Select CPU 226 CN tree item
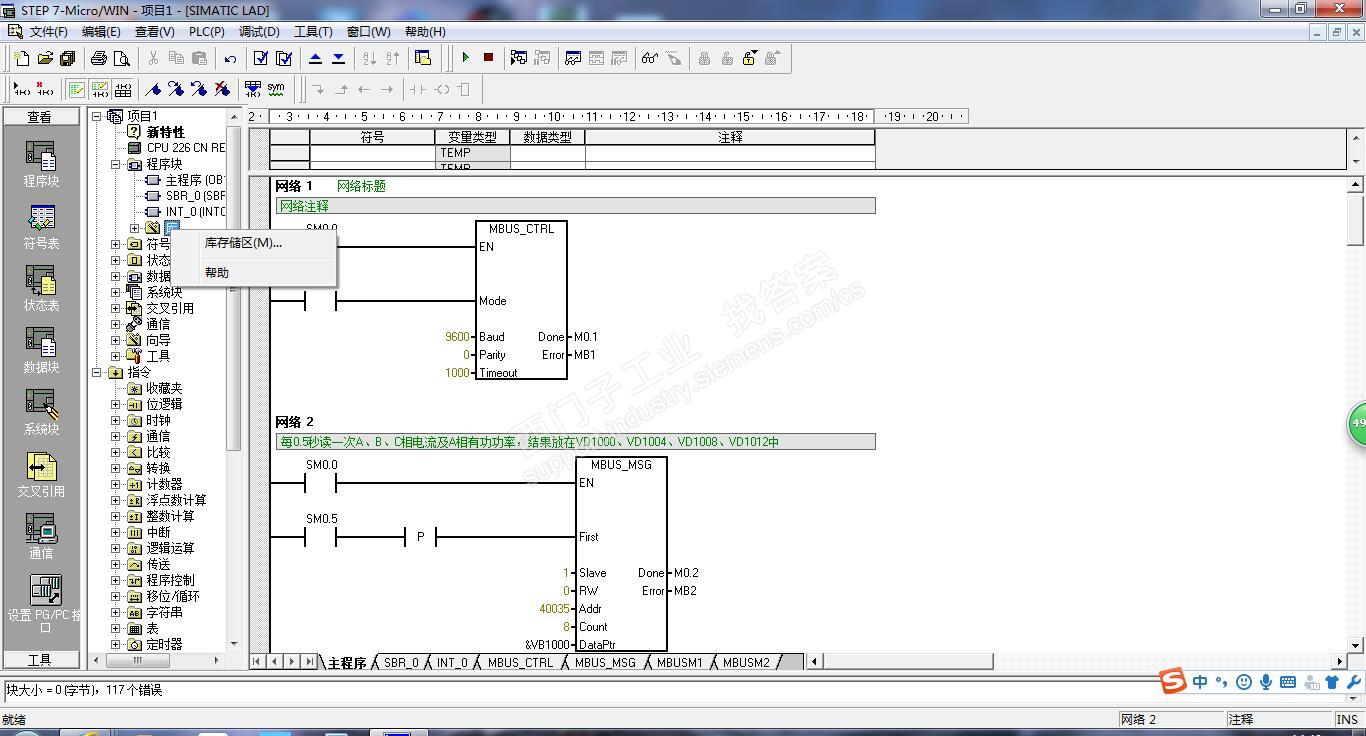 185,148
